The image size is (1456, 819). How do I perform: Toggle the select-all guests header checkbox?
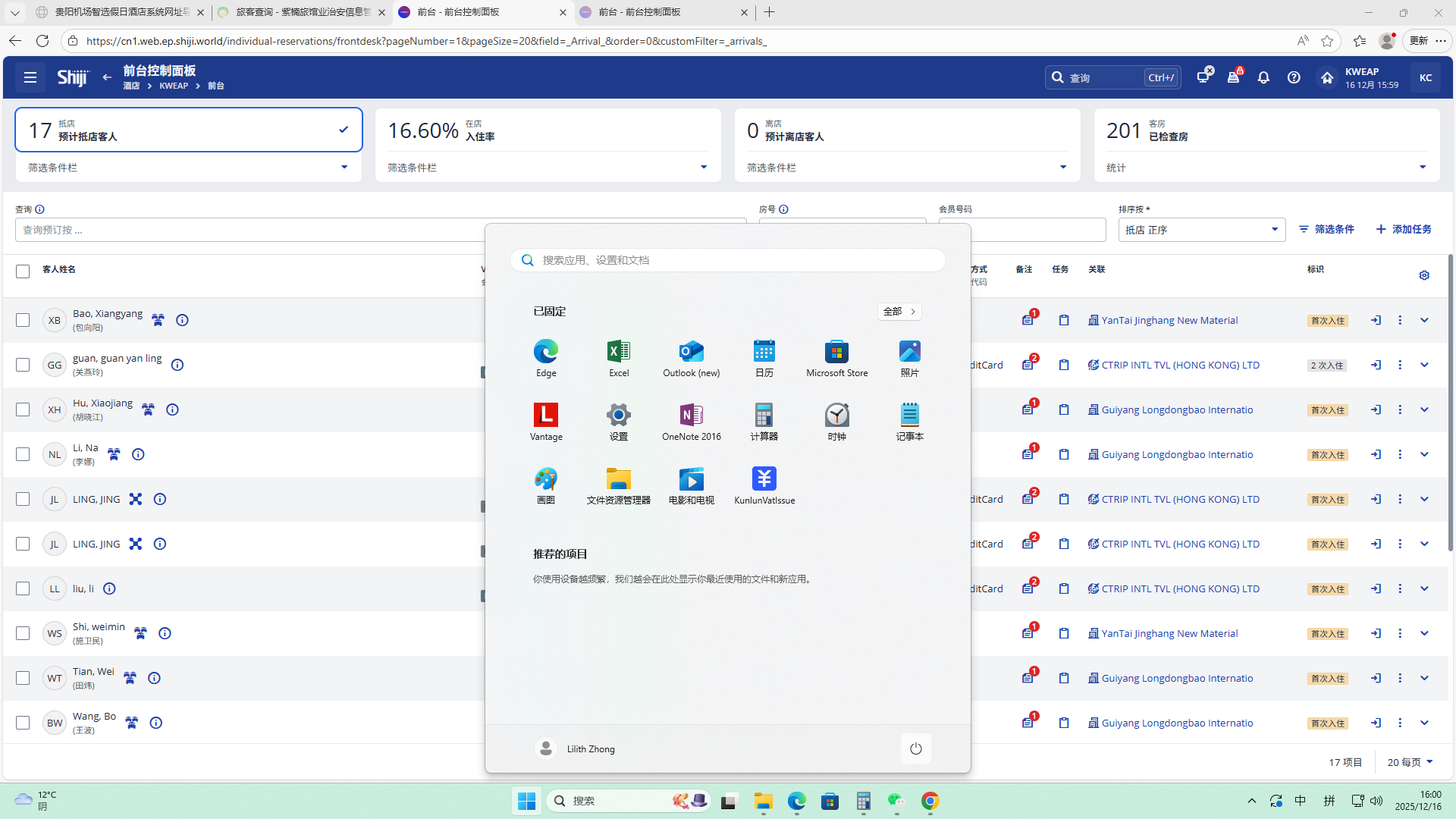tap(23, 271)
